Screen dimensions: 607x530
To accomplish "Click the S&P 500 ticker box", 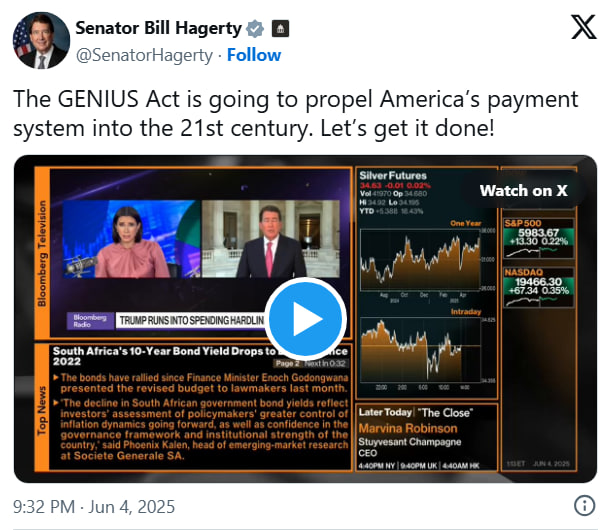I will 538,238.
